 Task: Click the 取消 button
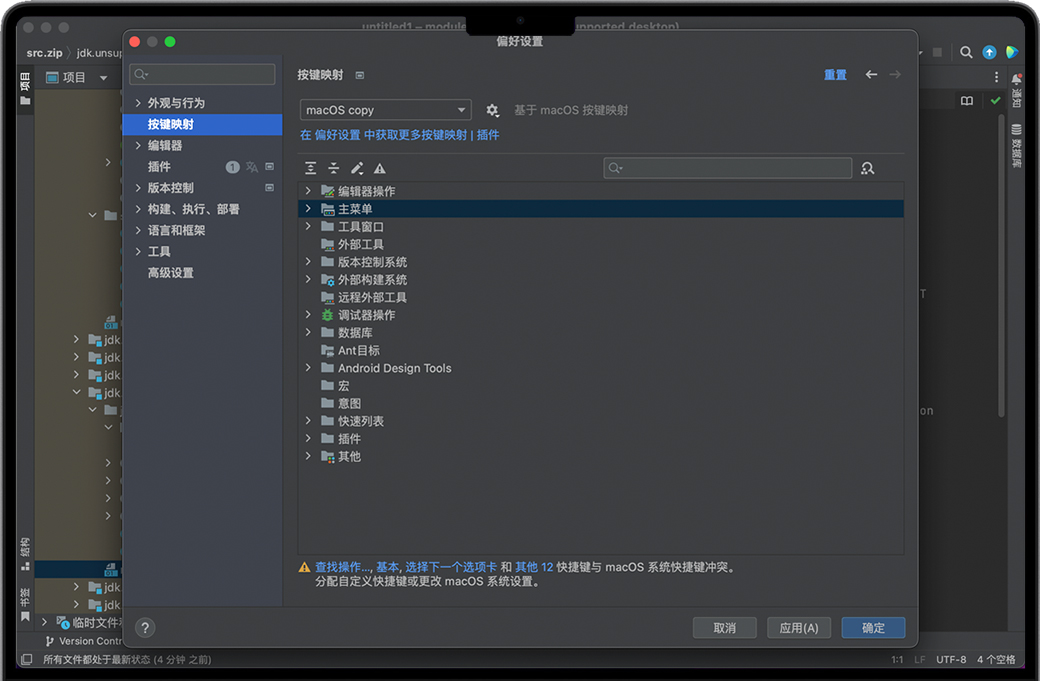pyautogui.click(x=725, y=628)
